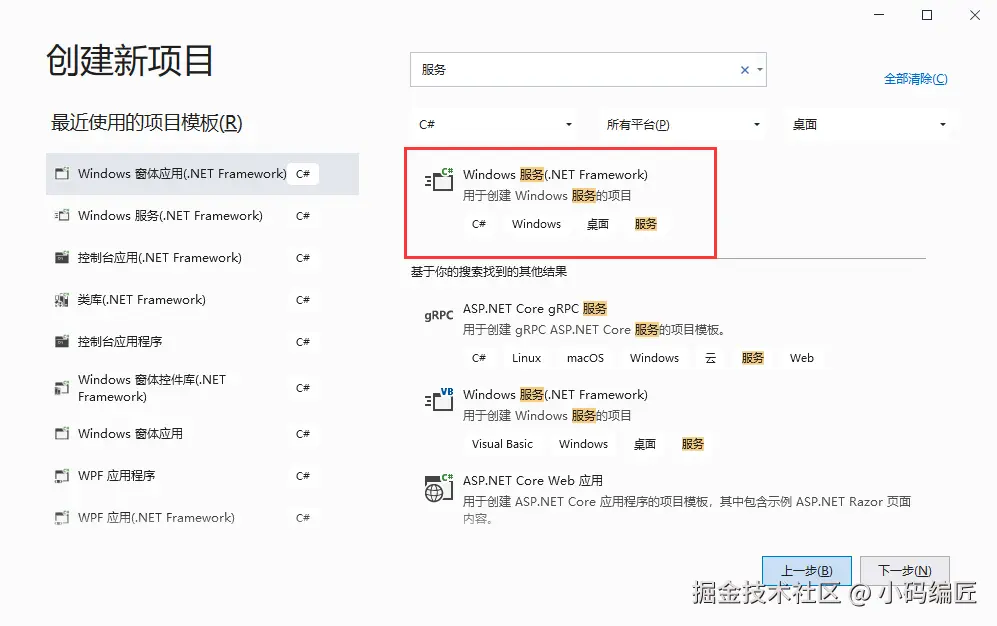Click the C# badge on WPF 应用程序 row
Viewport: 997px width, 626px height.
pyautogui.click(x=303, y=475)
